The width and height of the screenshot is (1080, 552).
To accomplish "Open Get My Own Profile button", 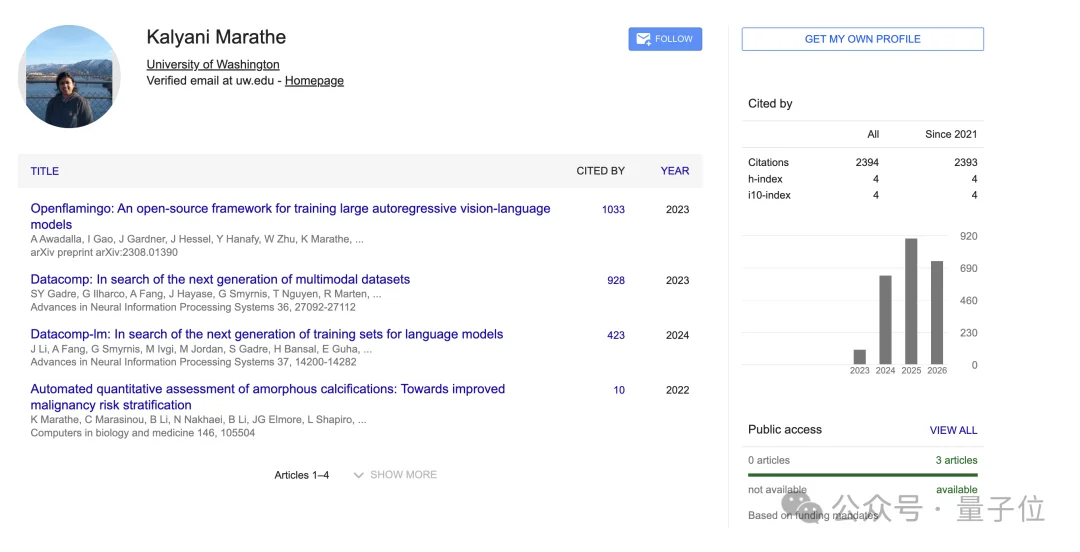I will (x=862, y=39).
